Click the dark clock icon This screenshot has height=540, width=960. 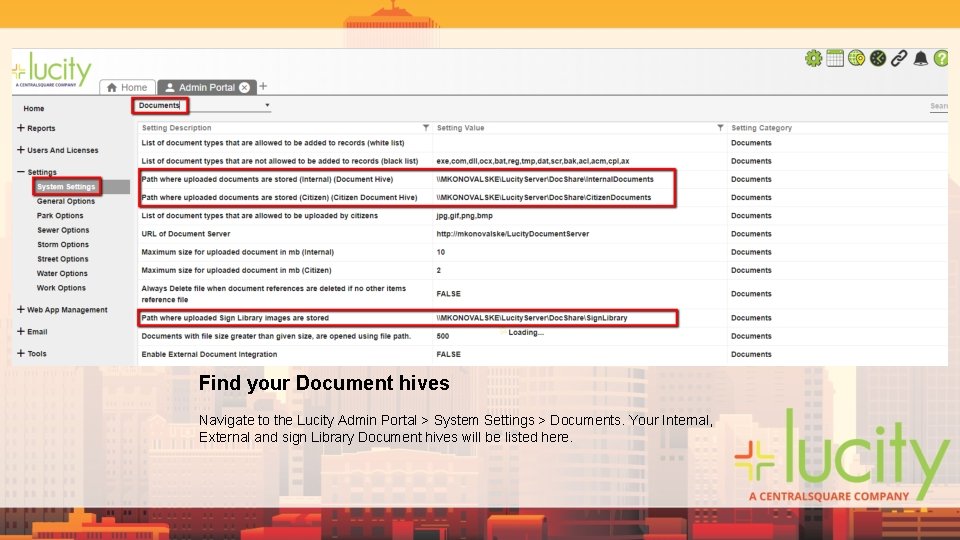877,59
